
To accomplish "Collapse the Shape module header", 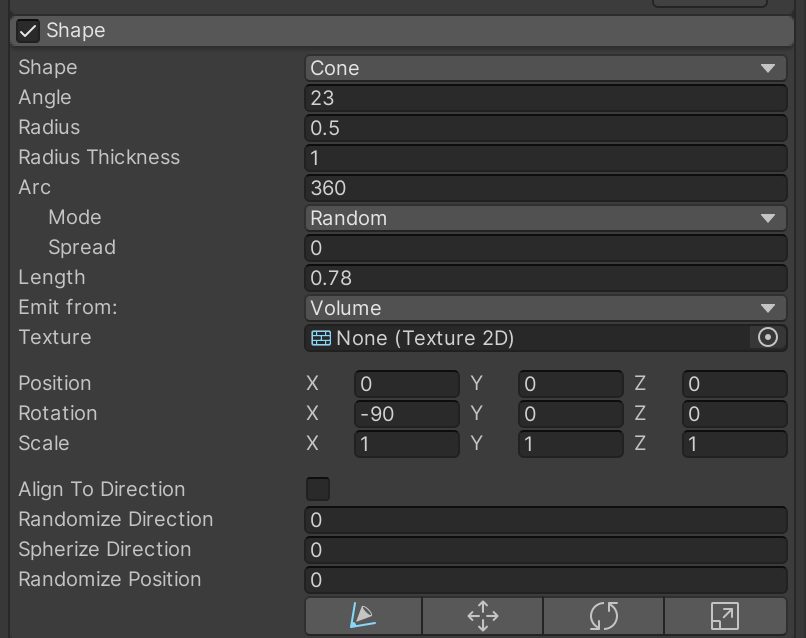I will tap(400, 31).
